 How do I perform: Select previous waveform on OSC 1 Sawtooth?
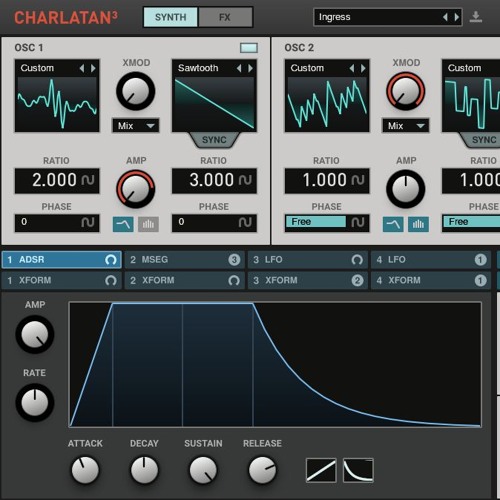tap(239, 68)
